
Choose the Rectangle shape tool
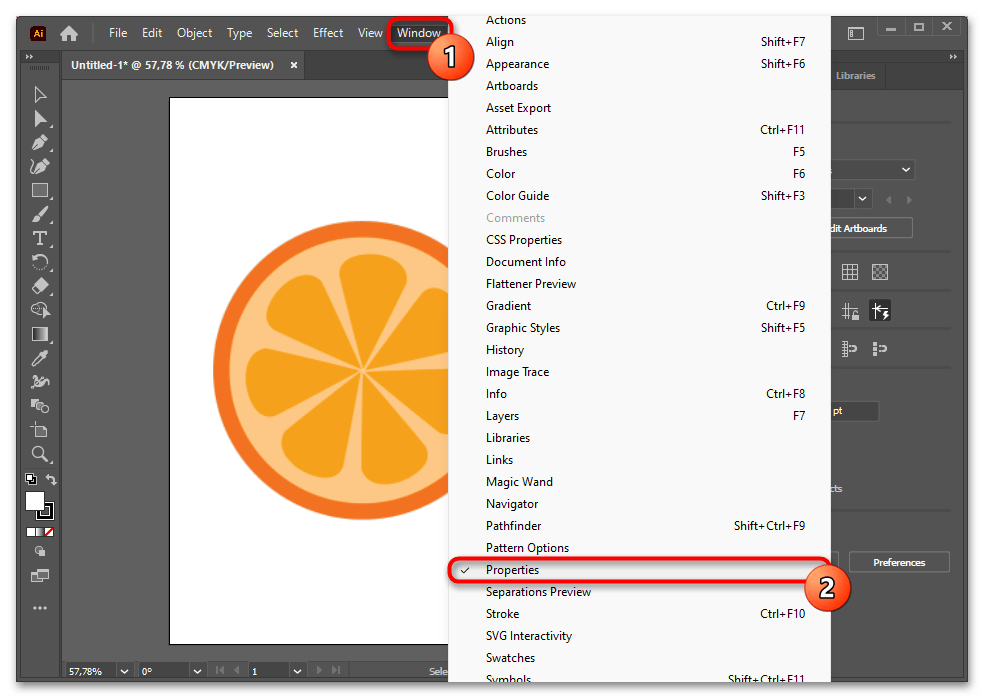pyautogui.click(x=40, y=190)
